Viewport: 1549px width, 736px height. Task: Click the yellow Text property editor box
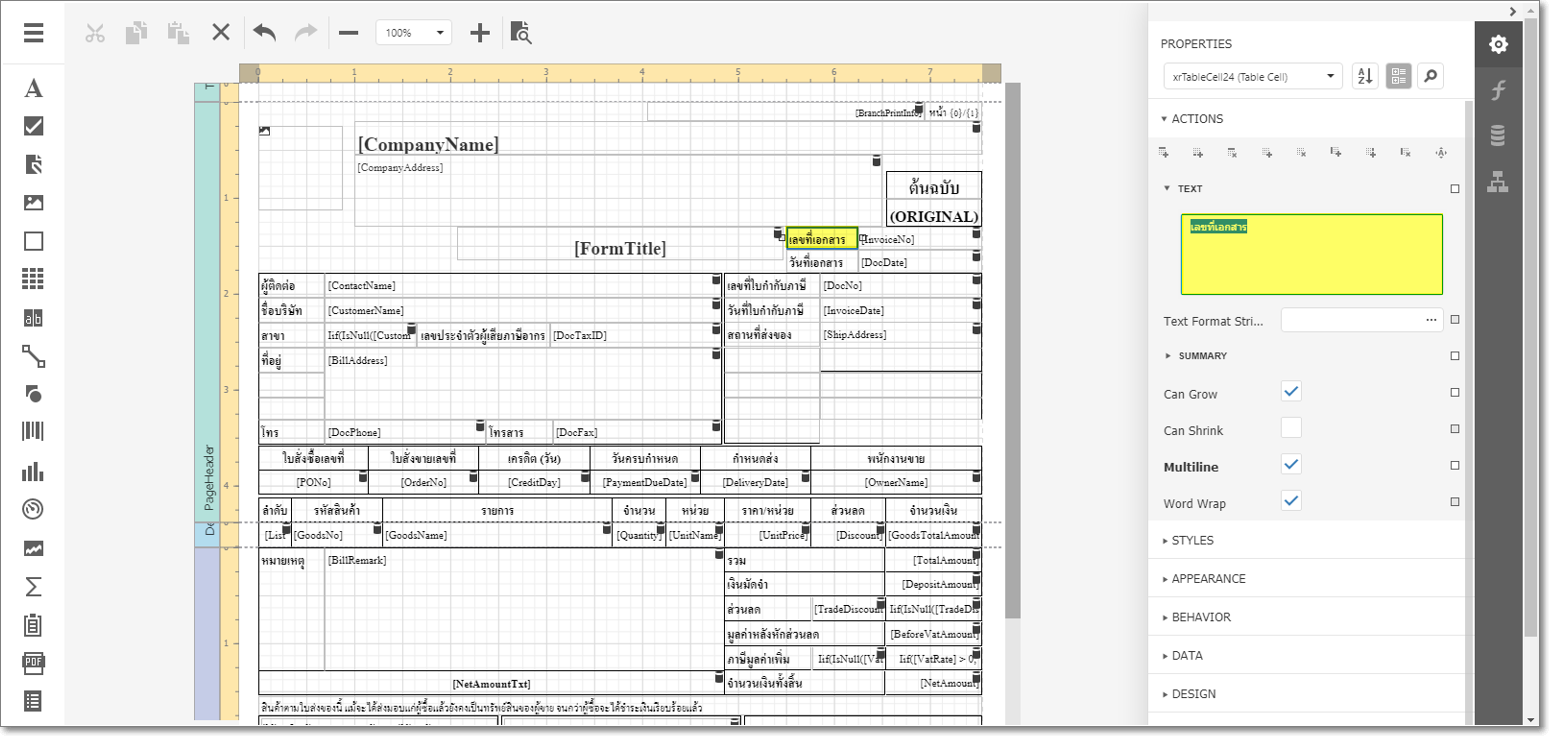tap(1312, 254)
